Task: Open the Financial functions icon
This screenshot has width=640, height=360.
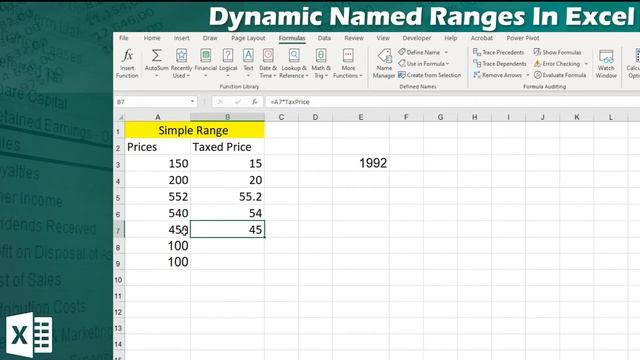Action: pos(206,56)
